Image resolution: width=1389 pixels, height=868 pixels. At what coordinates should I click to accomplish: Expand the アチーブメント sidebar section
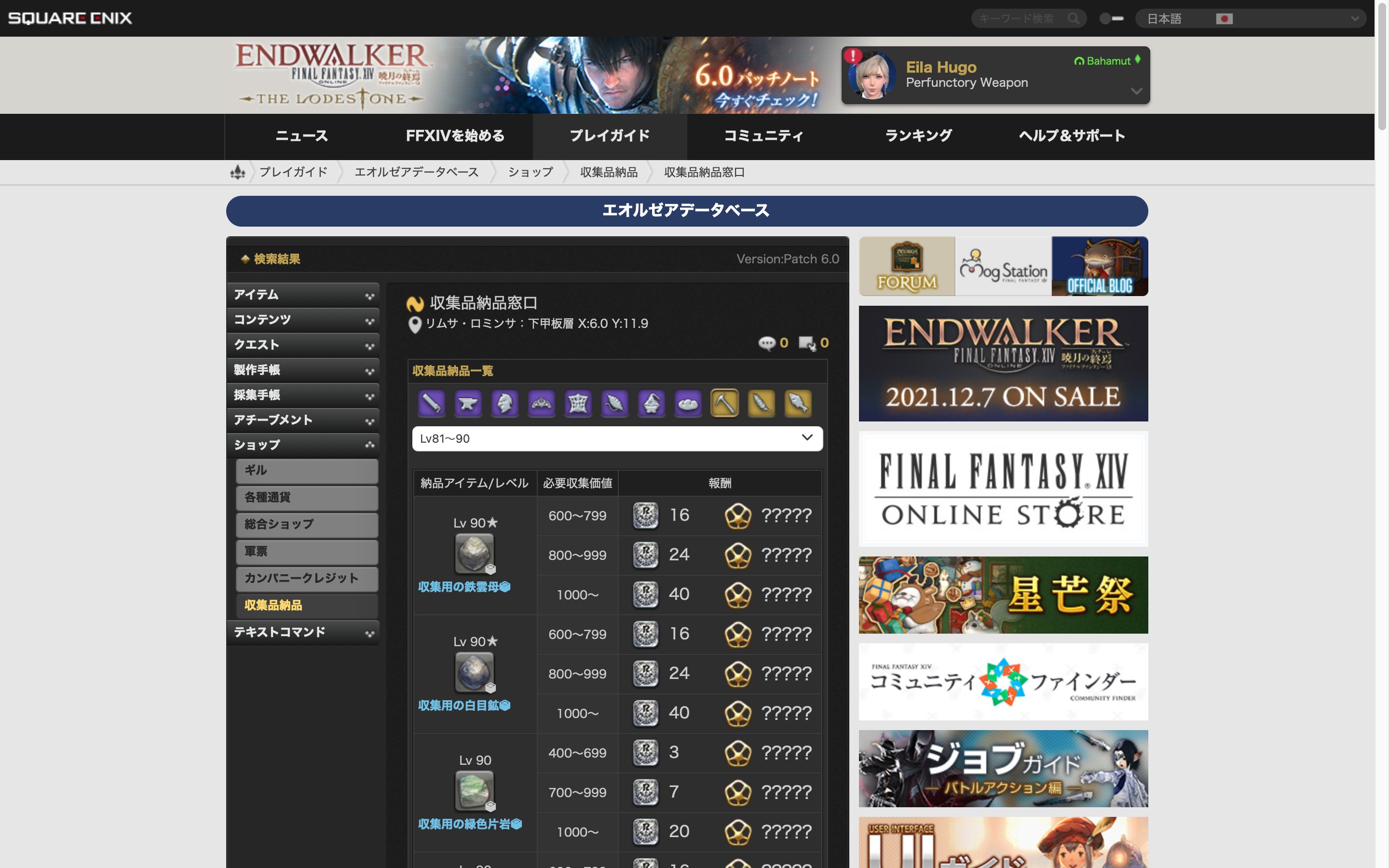click(303, 420)
